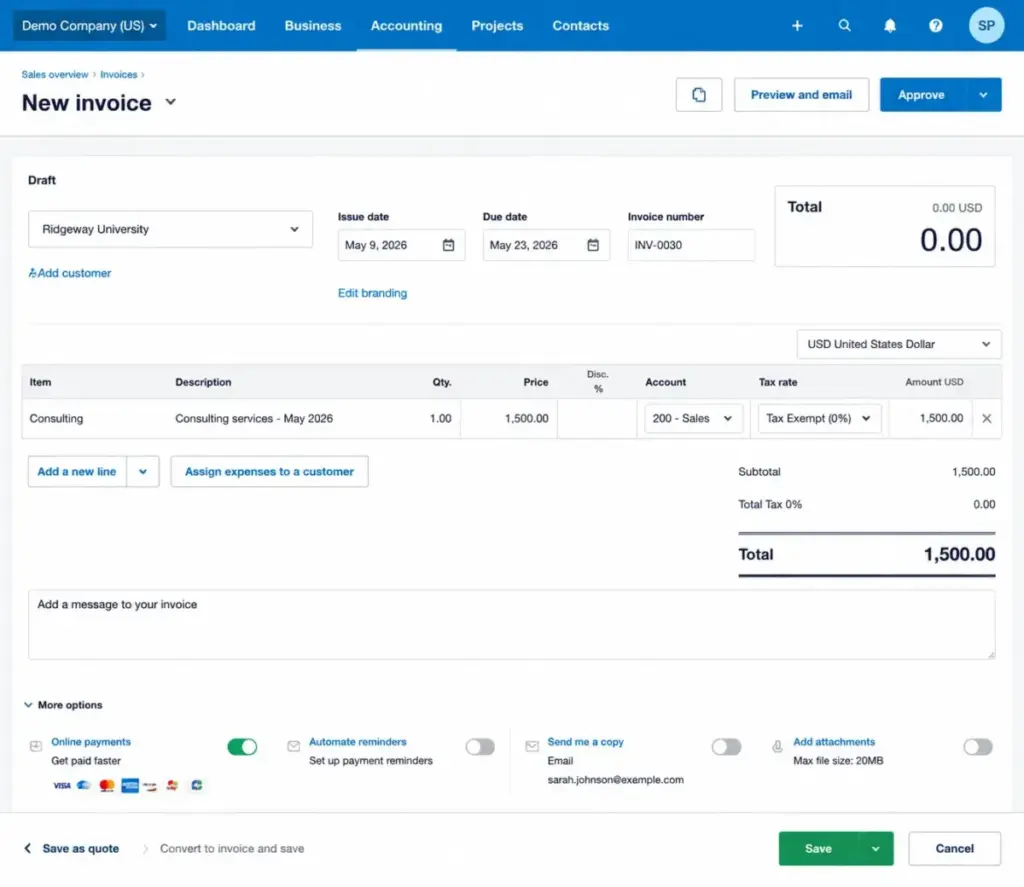The image size is (1024, 887).
Task: Open the Due date calendar picker
Action: coord(592,245)
